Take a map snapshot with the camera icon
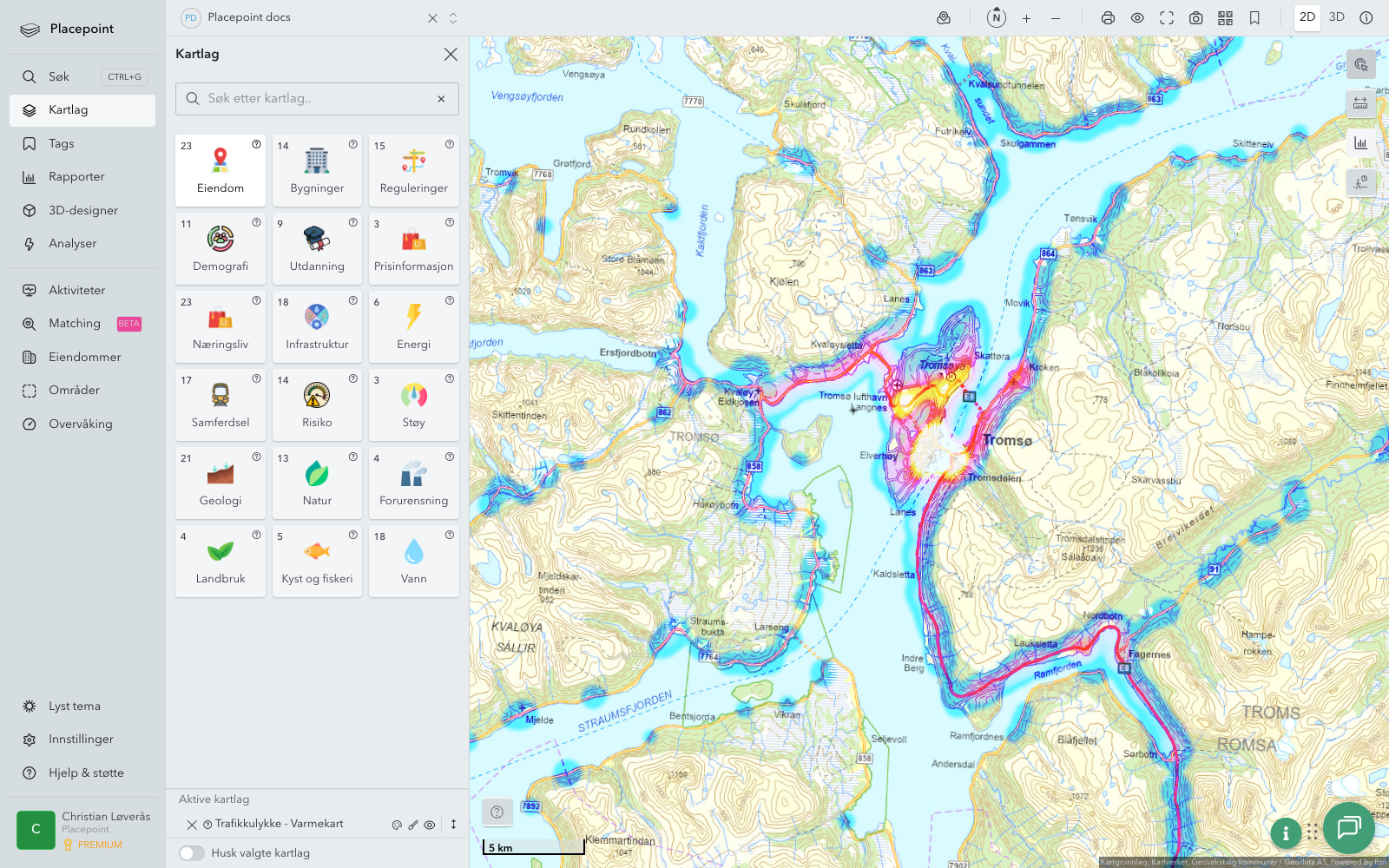This screenshot has height=868, width=1389. [x=1196, y=17]
